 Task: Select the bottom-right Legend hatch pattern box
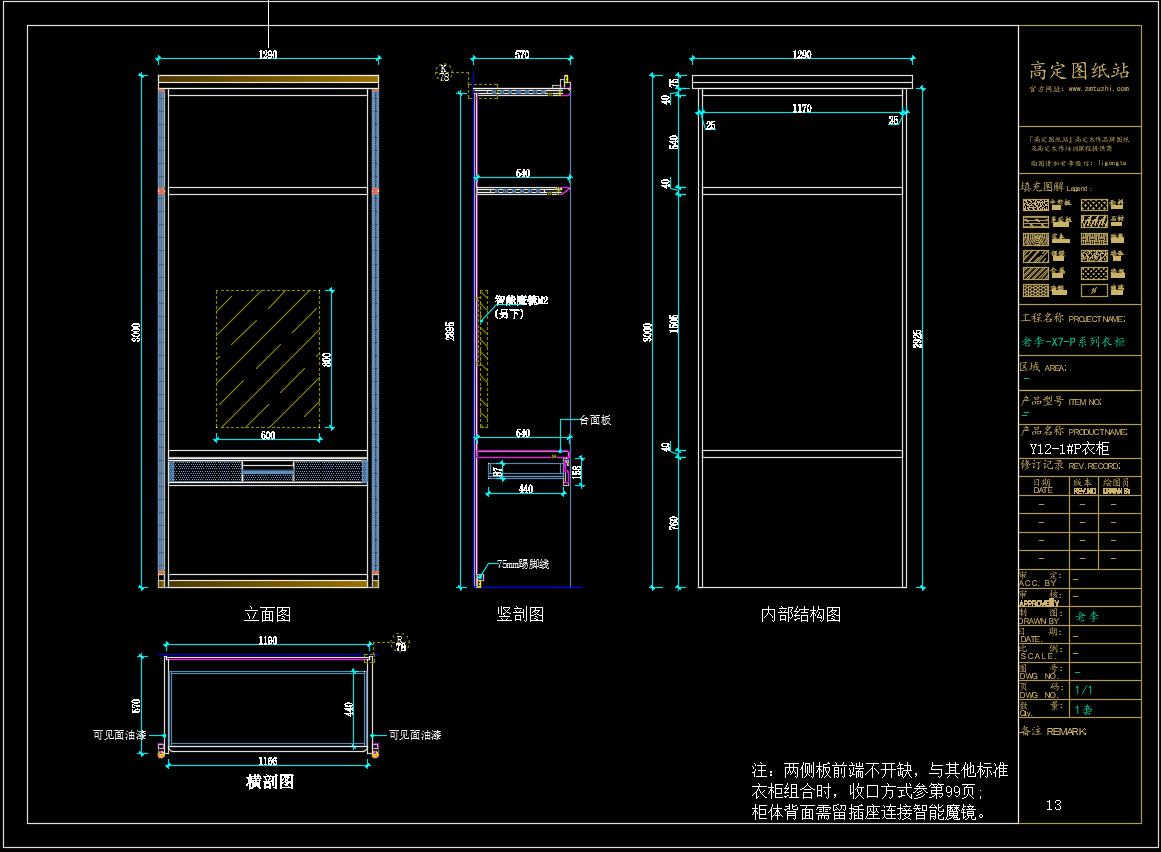coord(1094,289)
